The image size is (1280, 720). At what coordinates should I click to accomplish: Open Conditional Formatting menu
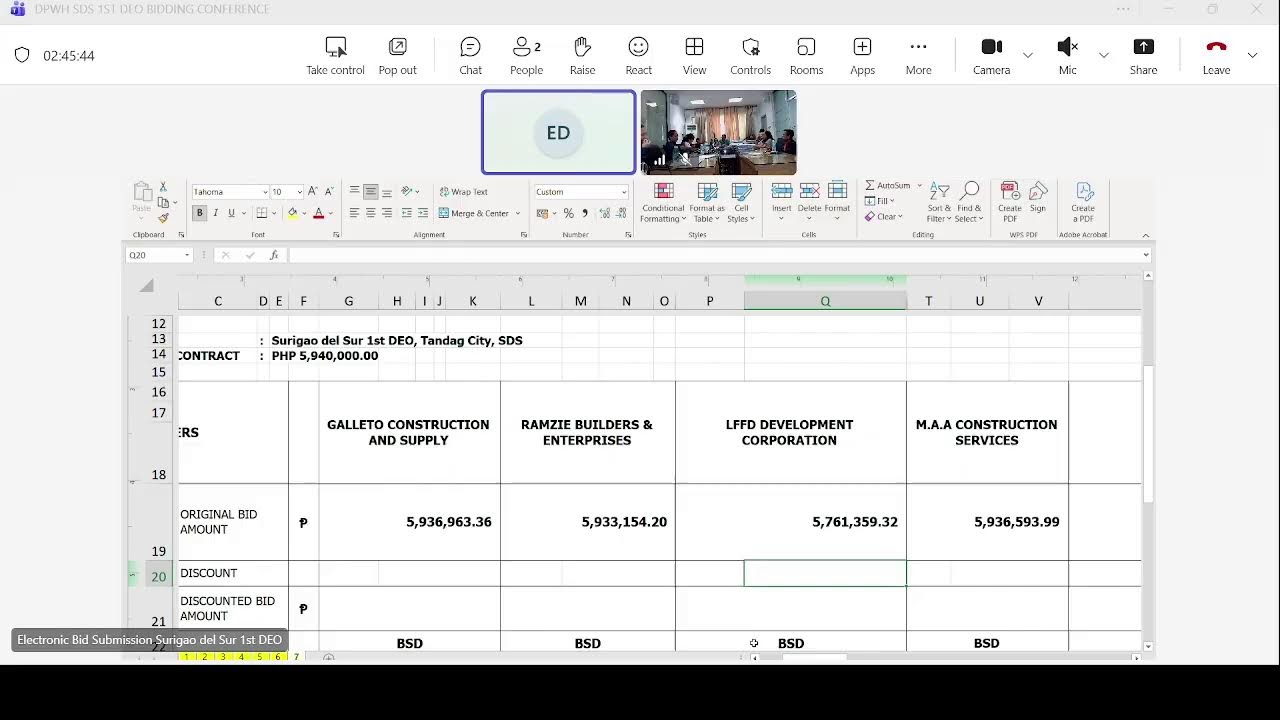pyautogui.click(x=663, y=202)
